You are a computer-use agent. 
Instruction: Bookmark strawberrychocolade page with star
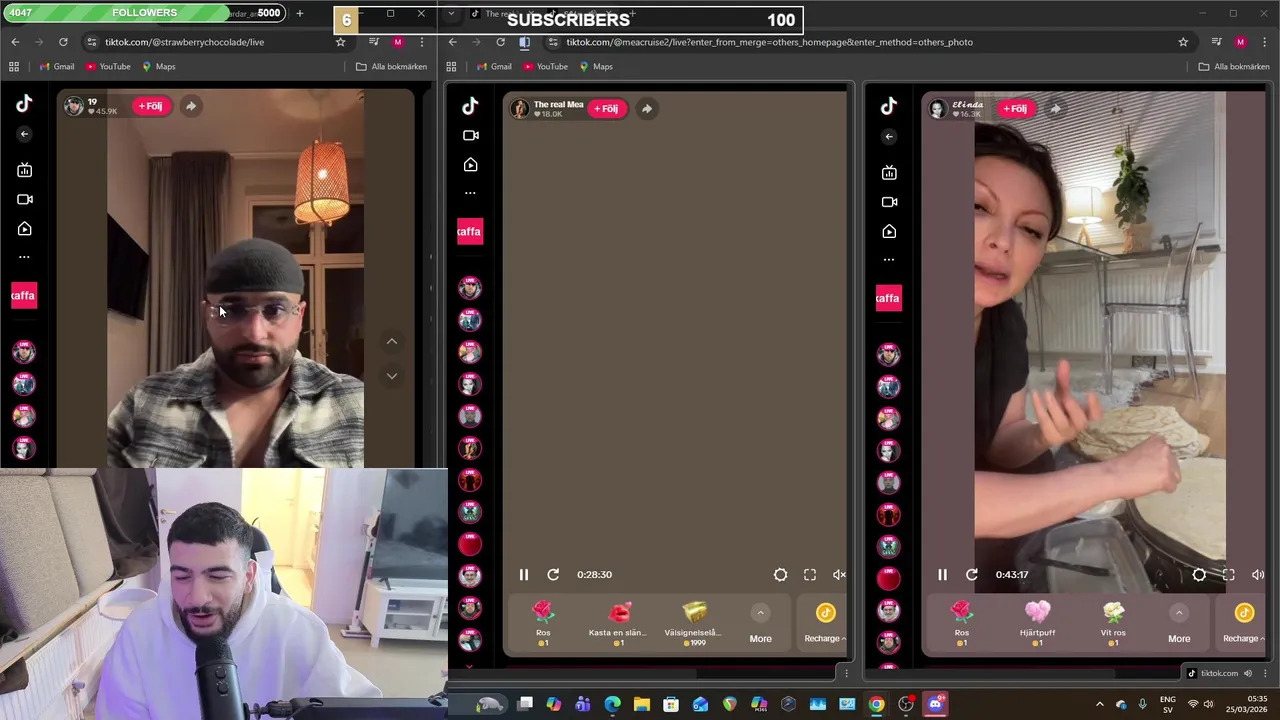pos(340,42)
